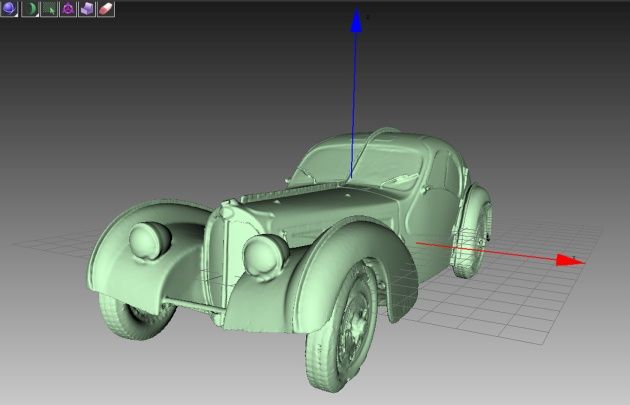Choose the purple solid block tool
The width and height of the screenshot is (630, 405).
[87, 9]
